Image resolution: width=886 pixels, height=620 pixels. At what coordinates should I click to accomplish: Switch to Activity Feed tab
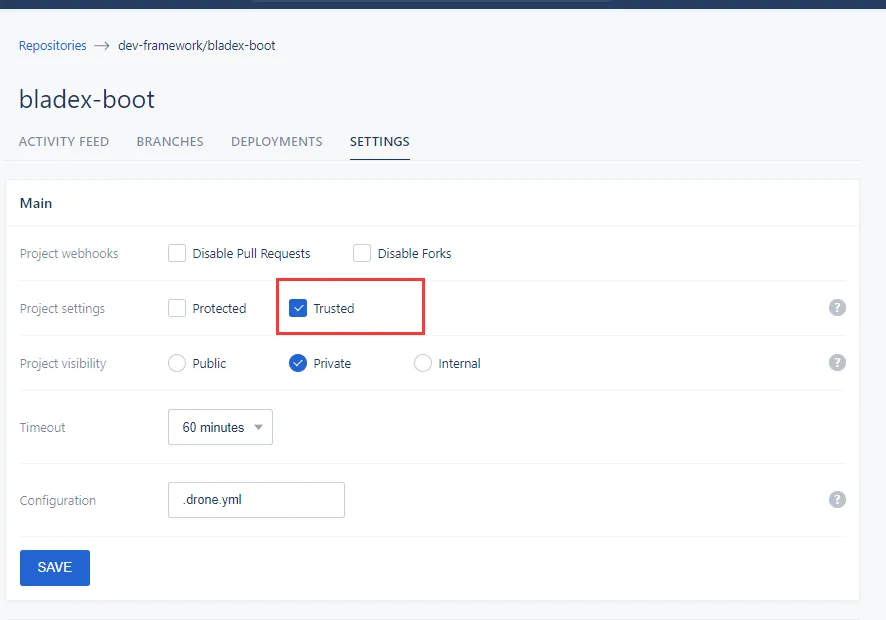click(64, 142)
